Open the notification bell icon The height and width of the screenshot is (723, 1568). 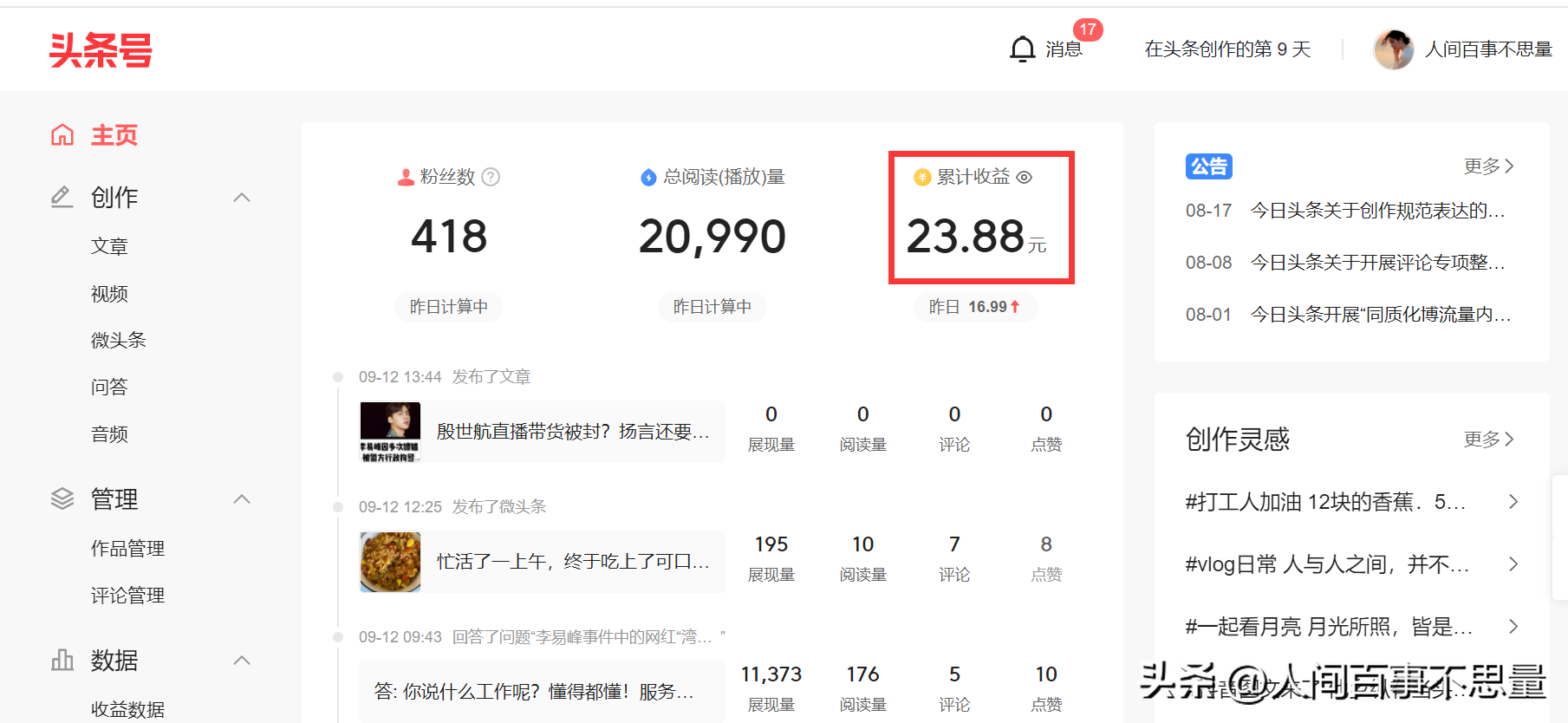tap(1023, 49)
